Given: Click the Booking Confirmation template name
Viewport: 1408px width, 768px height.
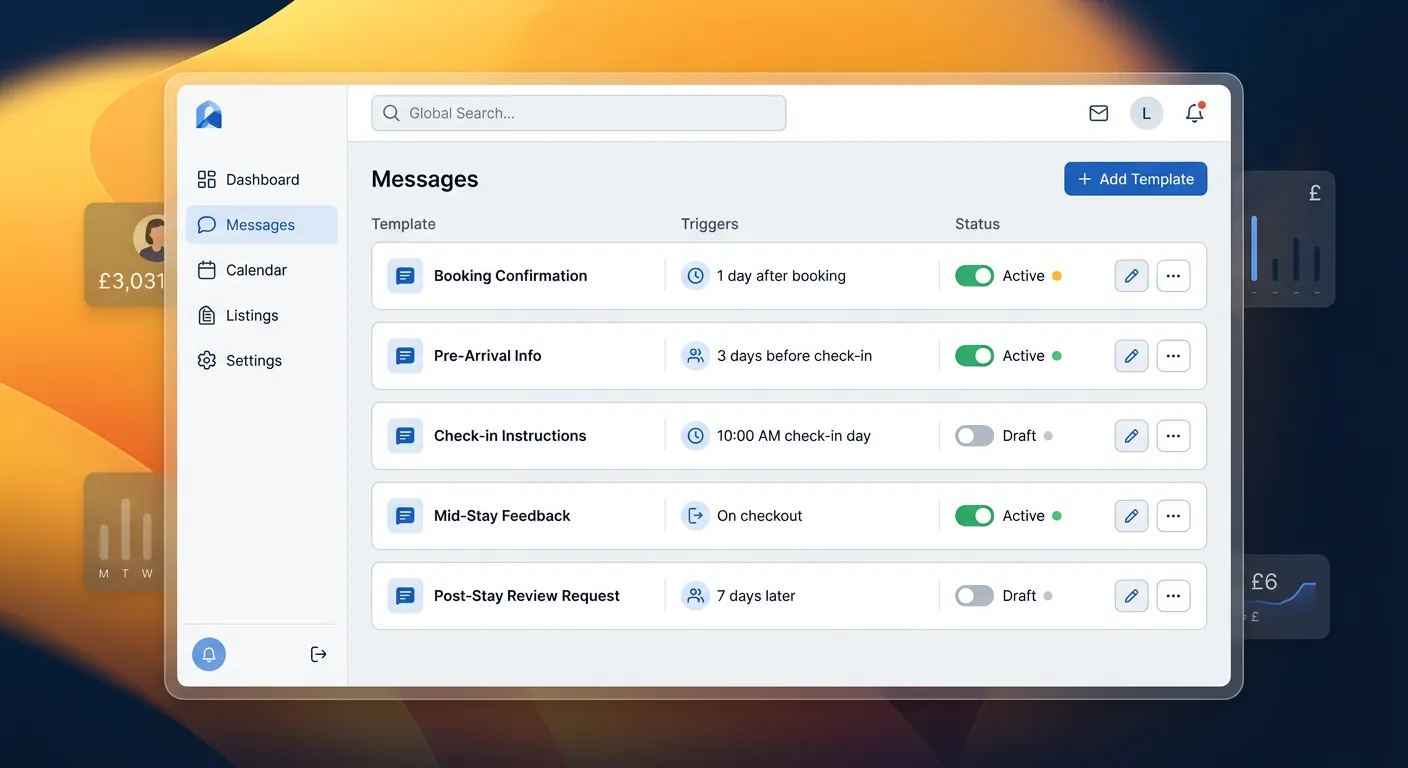Looking at the screenshot, I should coord(511,276).
